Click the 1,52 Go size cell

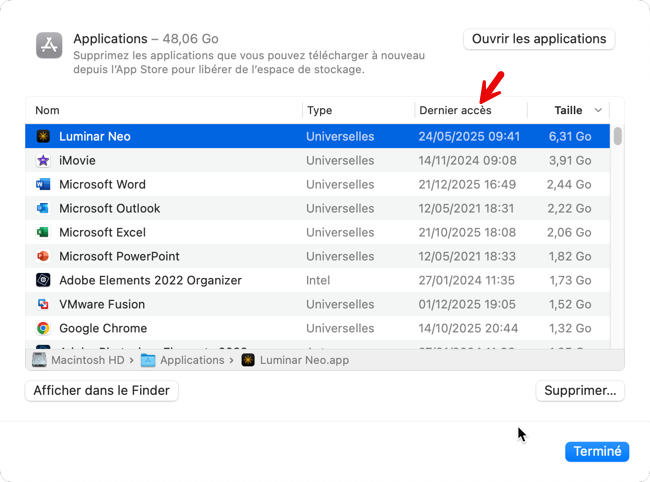point(570,304)
